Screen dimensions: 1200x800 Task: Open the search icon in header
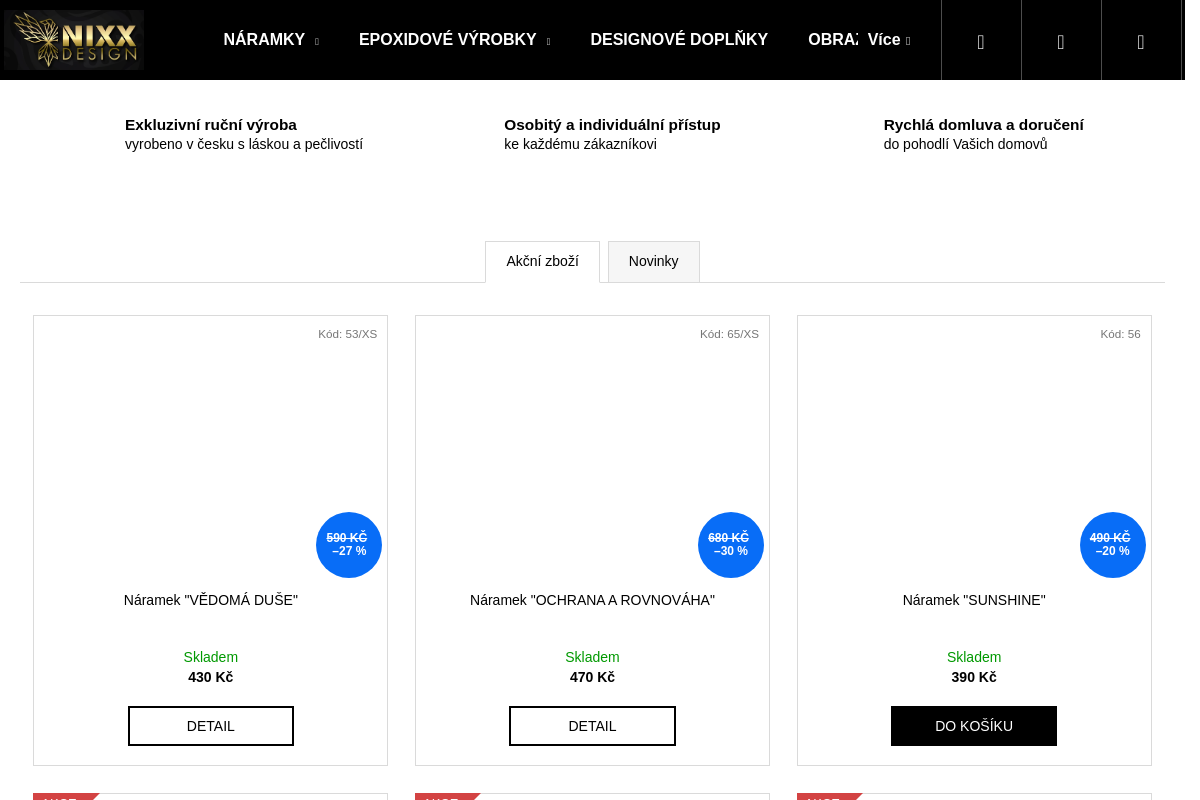[981, 41]
